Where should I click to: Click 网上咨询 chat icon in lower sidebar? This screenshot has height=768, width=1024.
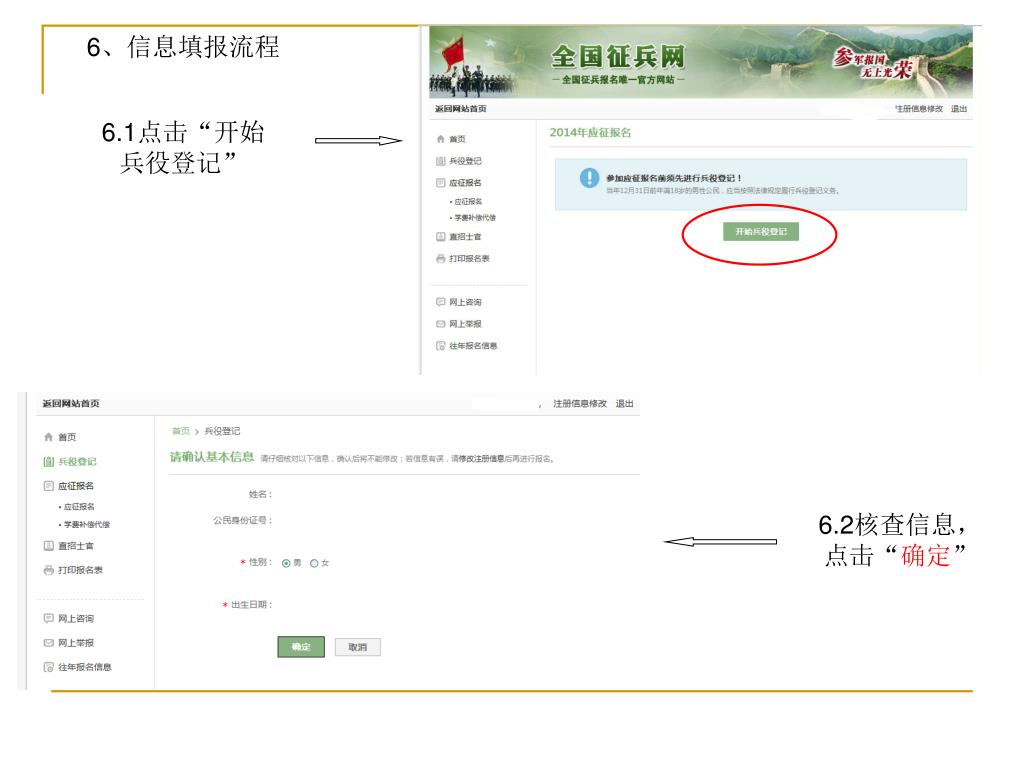coord(48,618)
